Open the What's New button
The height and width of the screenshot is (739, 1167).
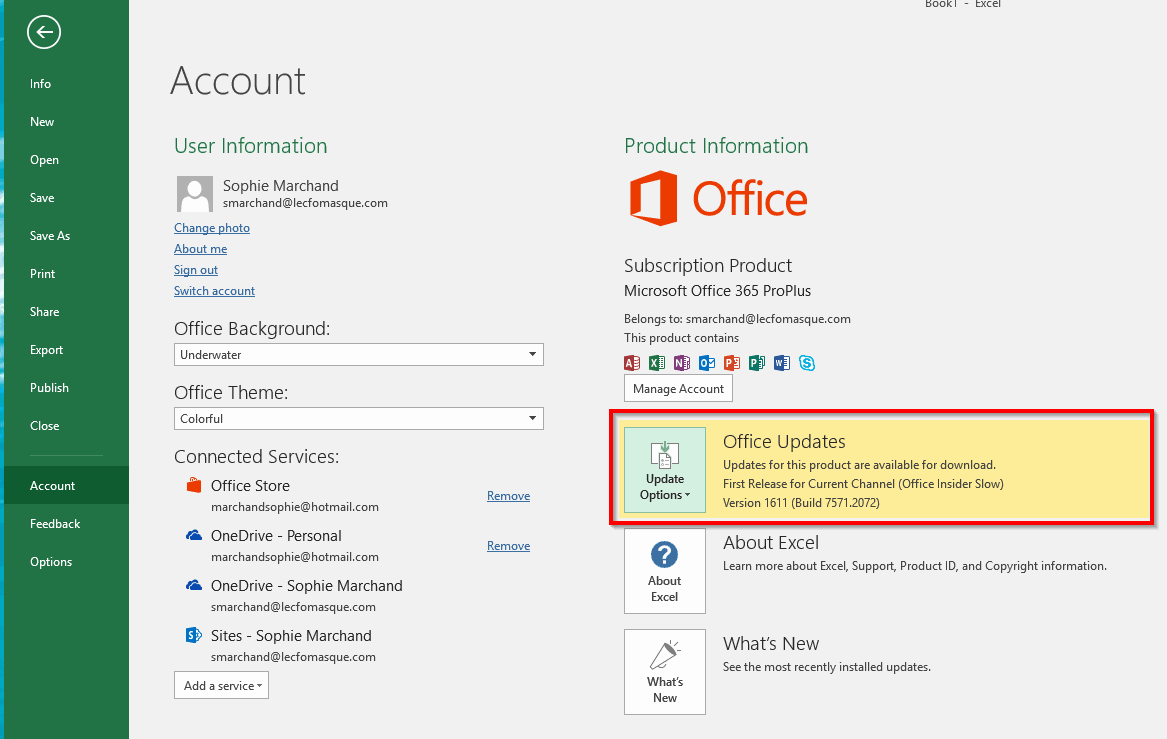pyautogui.click(x=664, y=671)
